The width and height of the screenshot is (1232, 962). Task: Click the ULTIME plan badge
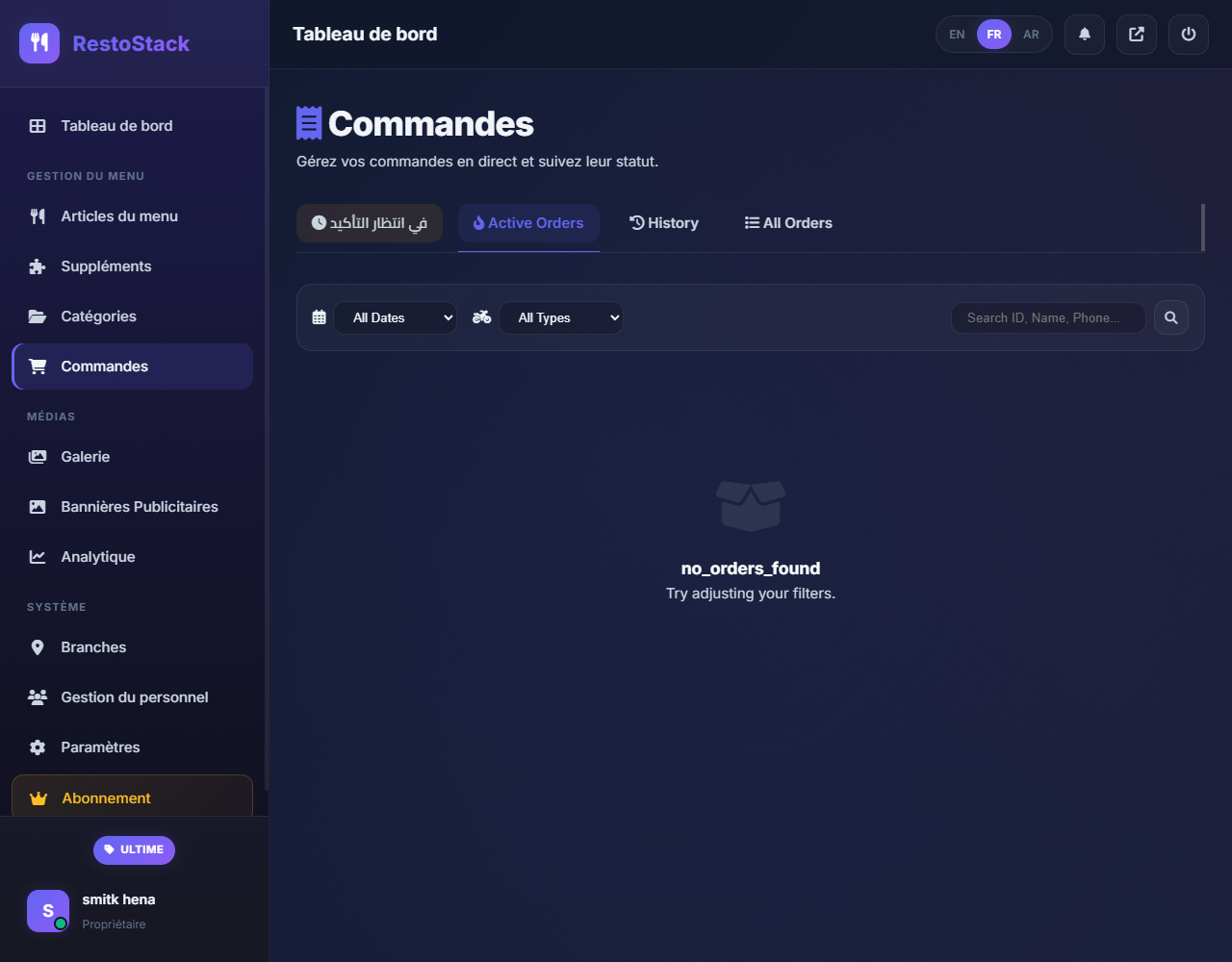pos(134,849)
